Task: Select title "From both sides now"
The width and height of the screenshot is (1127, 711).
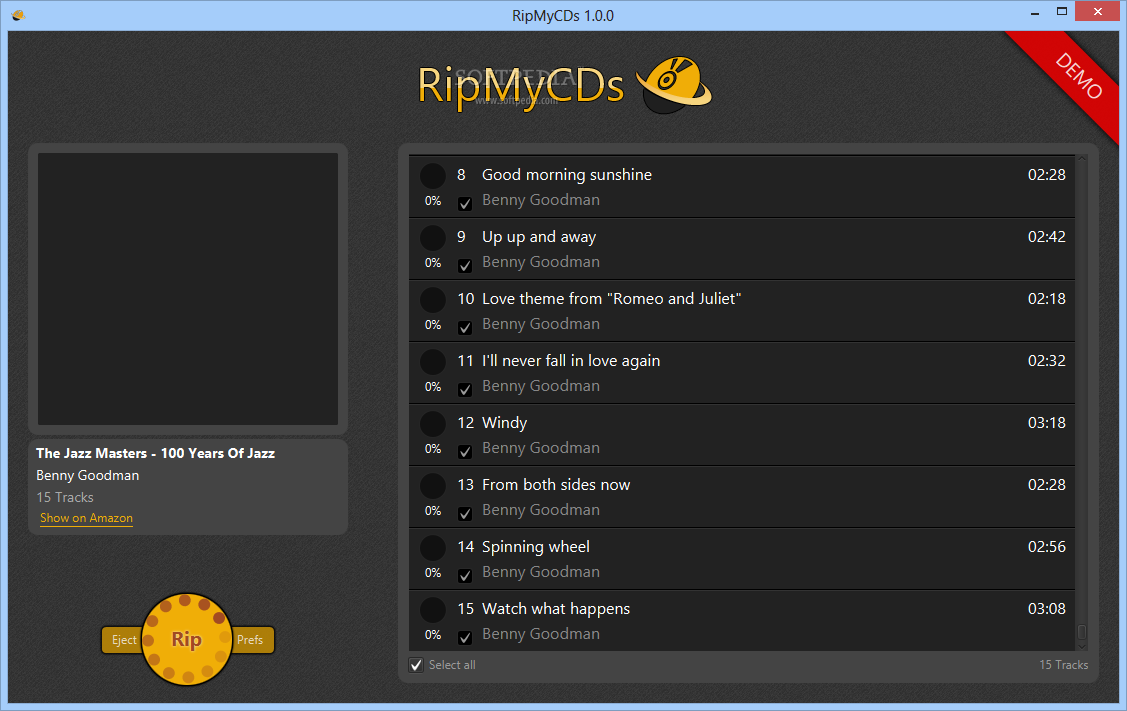Action: click(556, 485)
